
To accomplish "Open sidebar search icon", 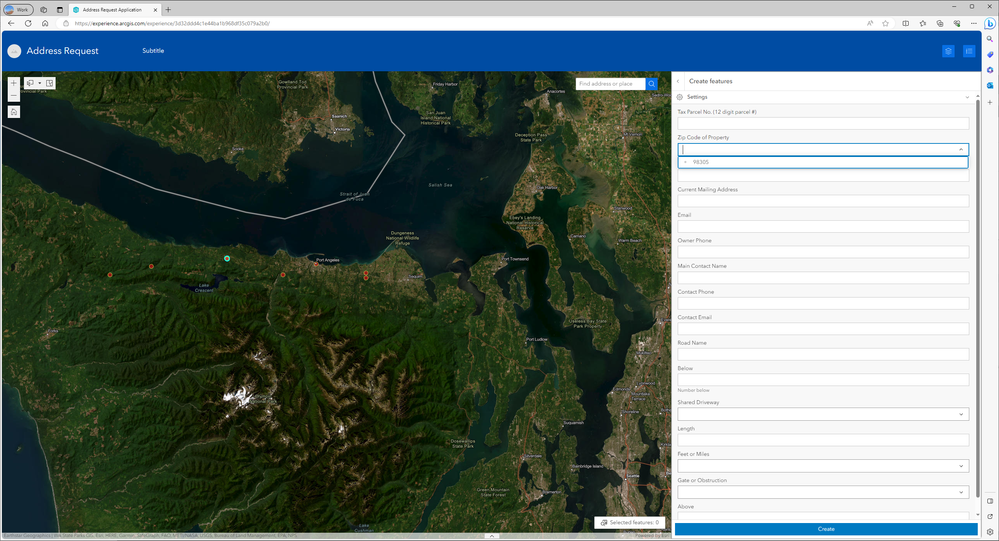I will click(989, 39).
